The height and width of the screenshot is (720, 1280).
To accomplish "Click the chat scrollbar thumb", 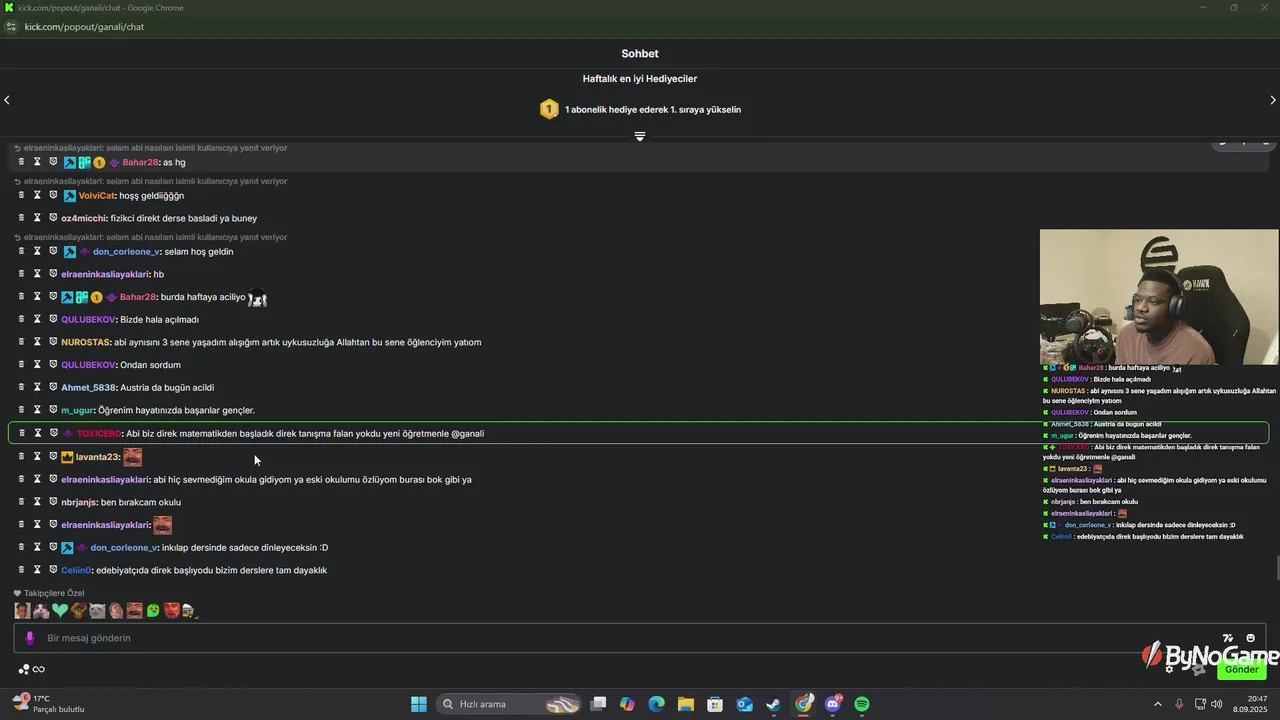I will point(1276,568).
